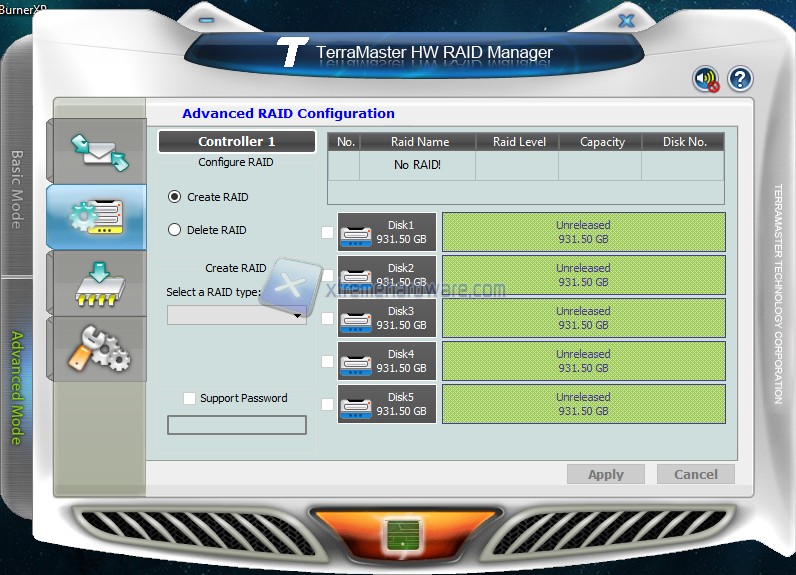This screenshot has height=575, width=796.
Task: Click the Disk1 drive icon
Action: click(x=356, y=233)
